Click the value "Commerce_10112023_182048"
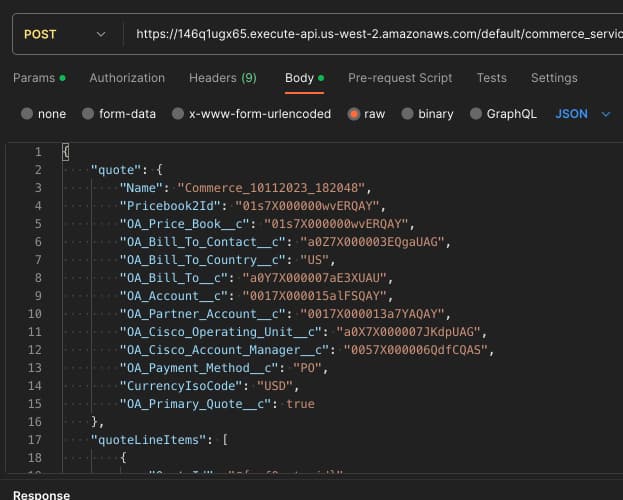This screenshot has width=623, height=500. point(271,188)
